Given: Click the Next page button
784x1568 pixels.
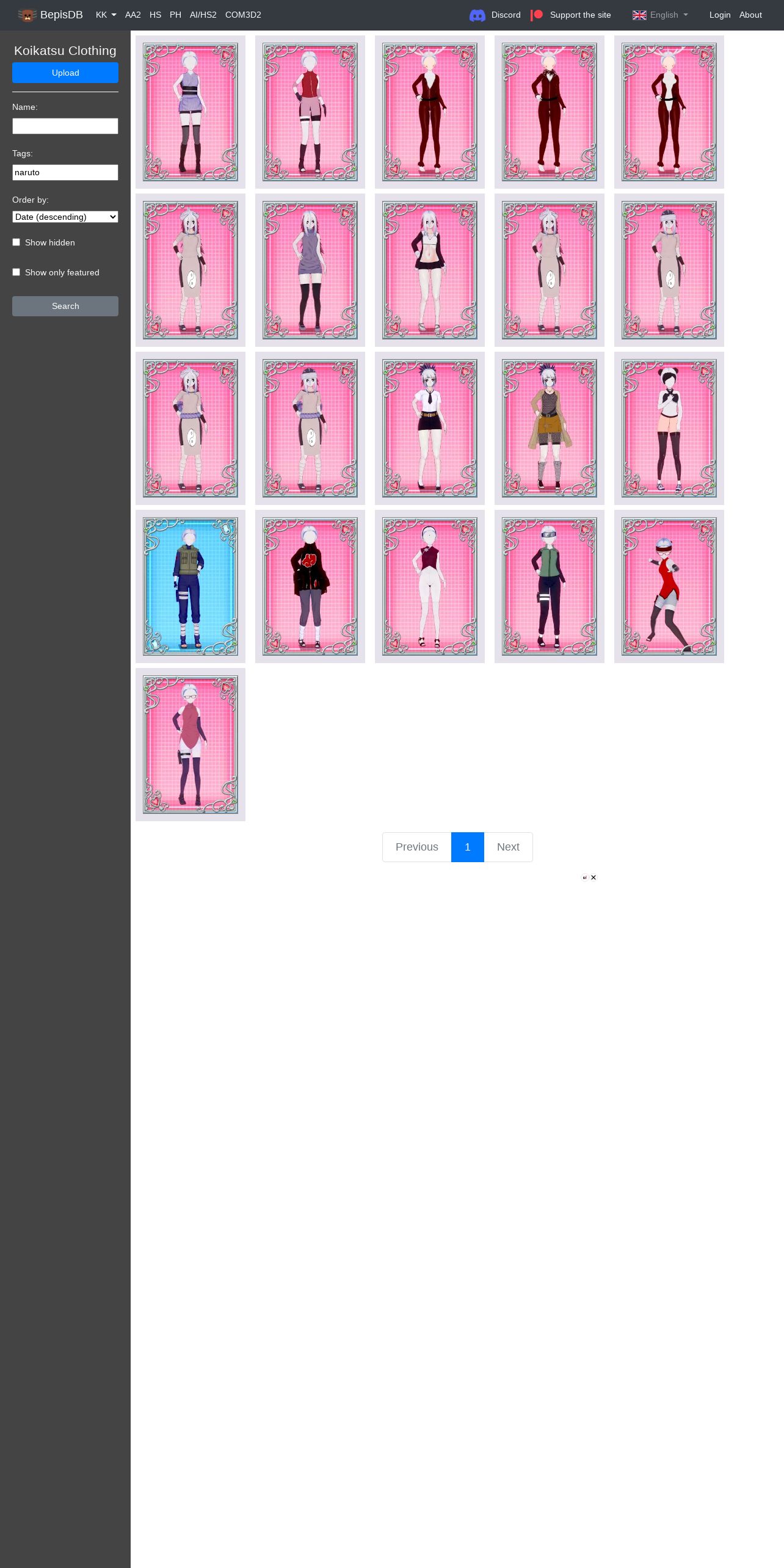Looking at the screenshot, I should [x=508, y=847].
